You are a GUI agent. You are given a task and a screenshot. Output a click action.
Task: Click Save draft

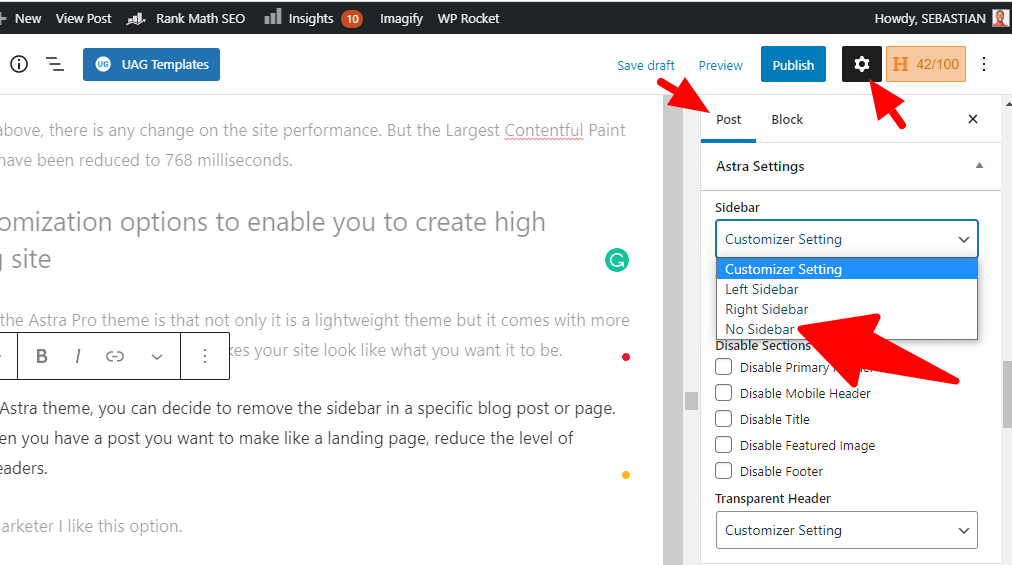click(645, 65)
